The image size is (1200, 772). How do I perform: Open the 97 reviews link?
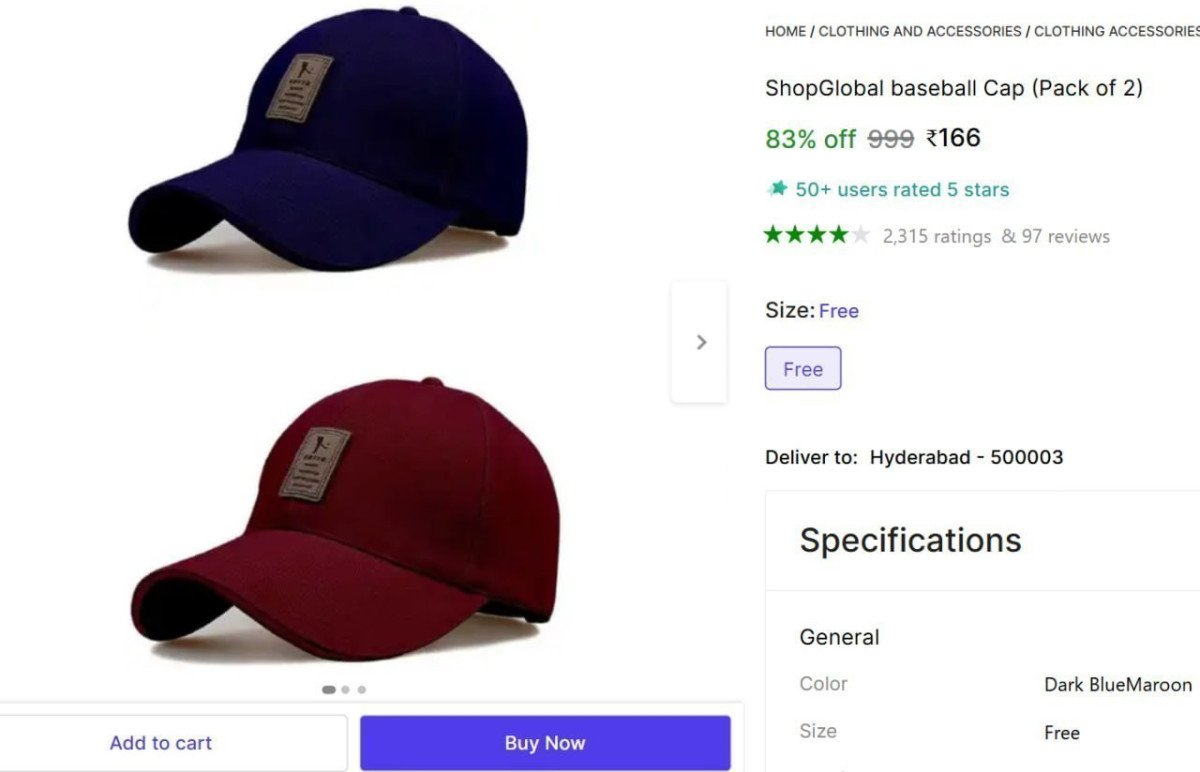1064,236
